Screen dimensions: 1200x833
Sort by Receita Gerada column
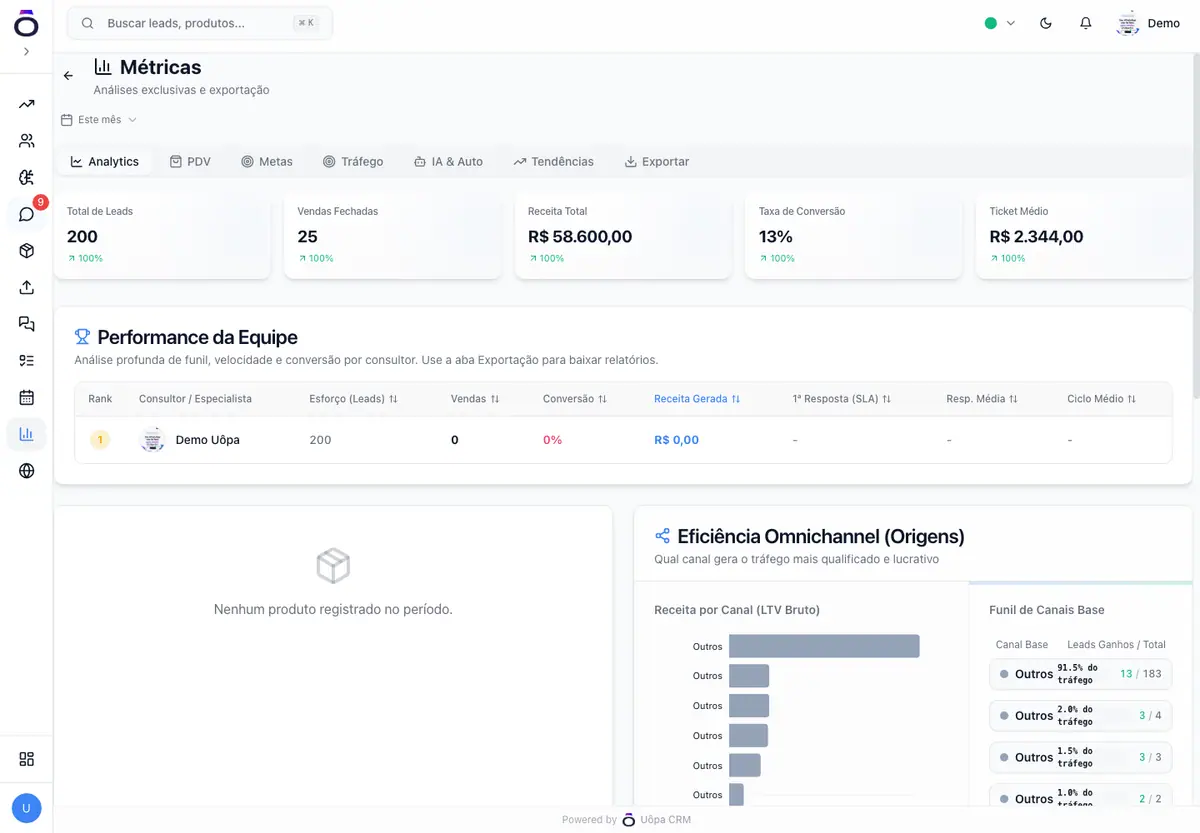pos(697,399)
